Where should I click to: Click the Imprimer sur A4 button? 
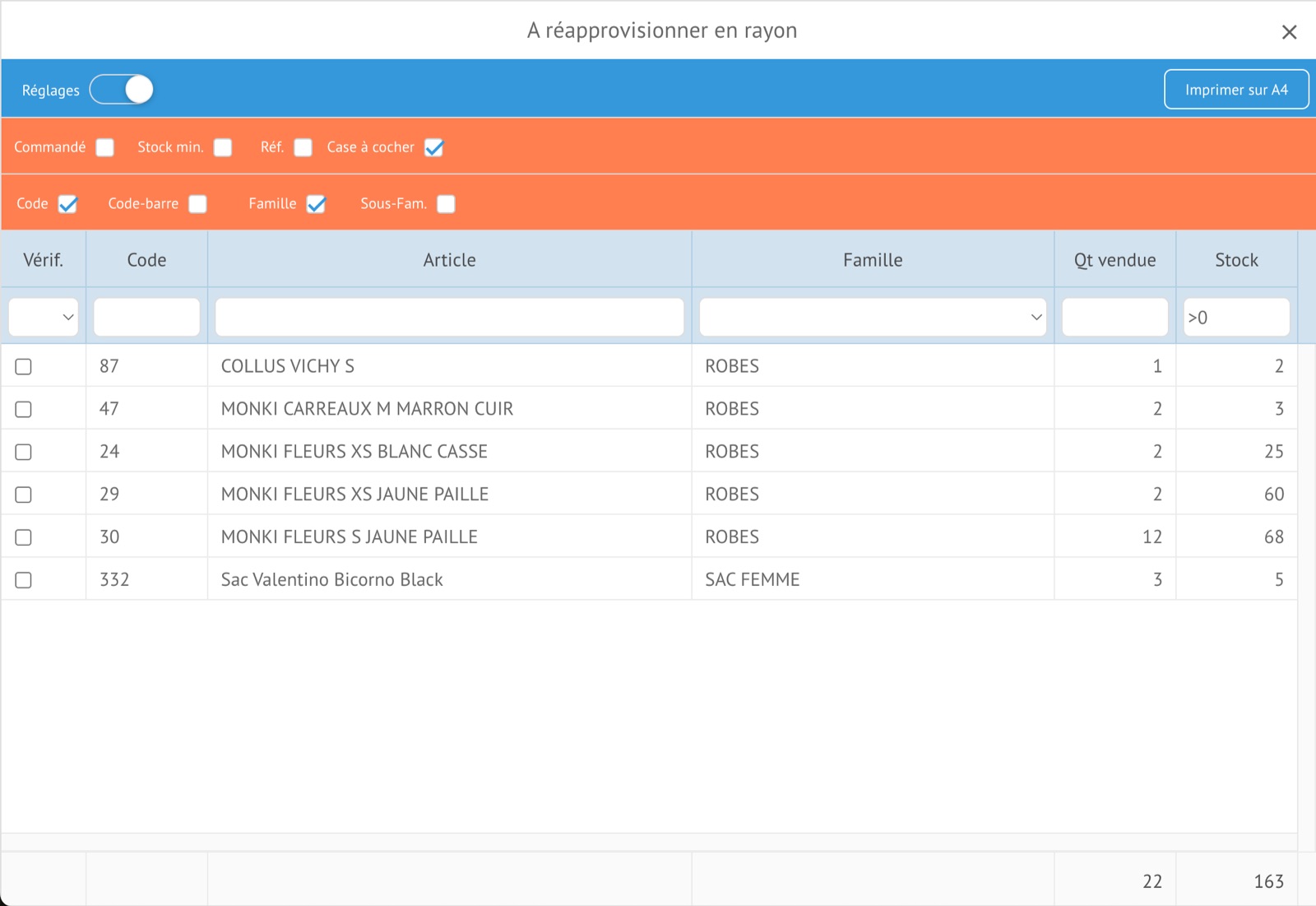(1235, 90)
